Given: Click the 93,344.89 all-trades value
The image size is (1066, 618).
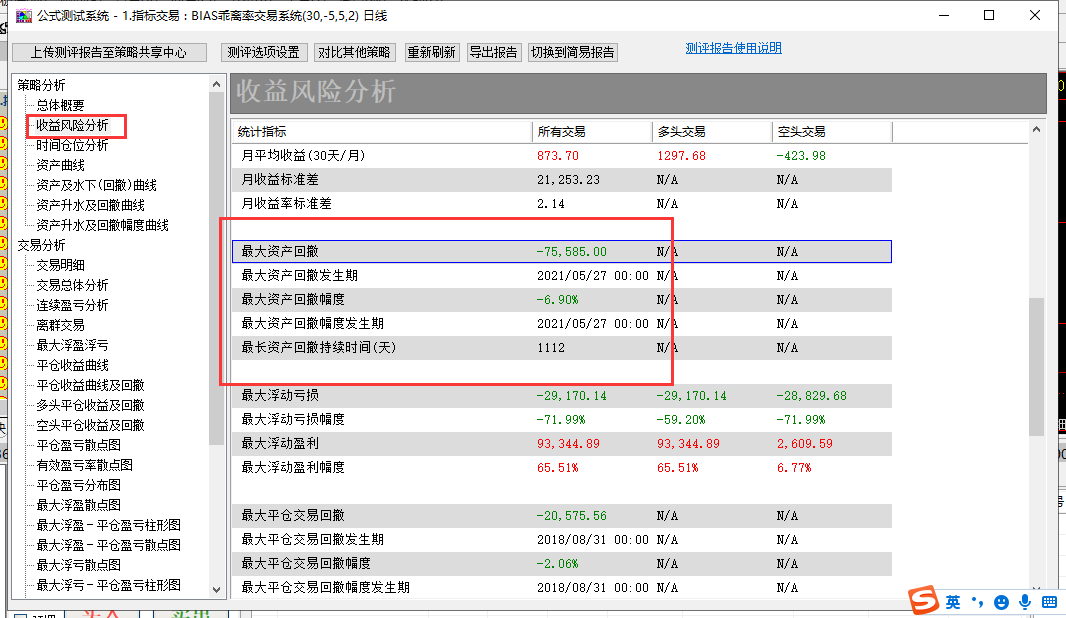Looking at the screenshot, I should 568,444.
